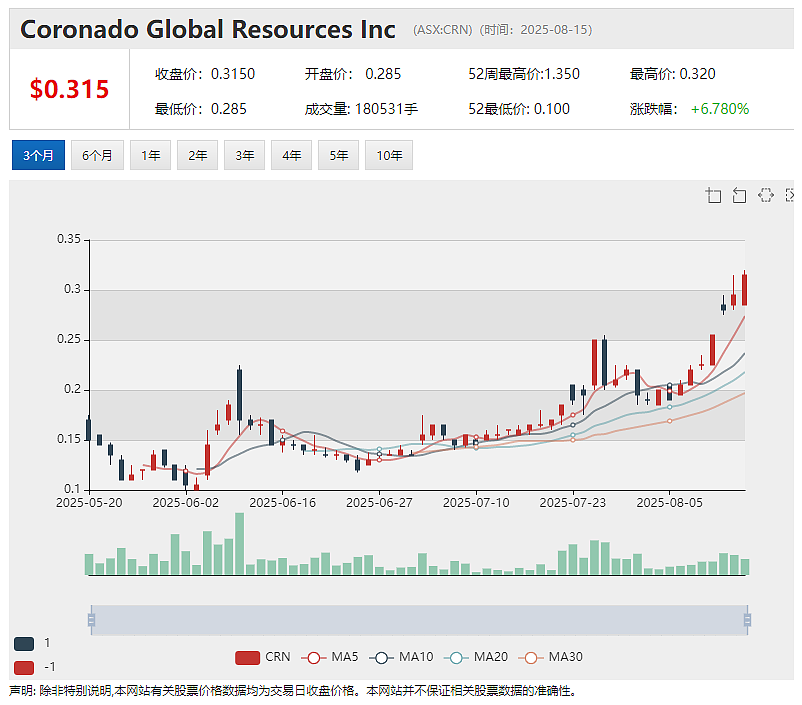Open the 3年 period view
Image resolution: width=802 pixels, height=705 pixels.
click(244, 155)
